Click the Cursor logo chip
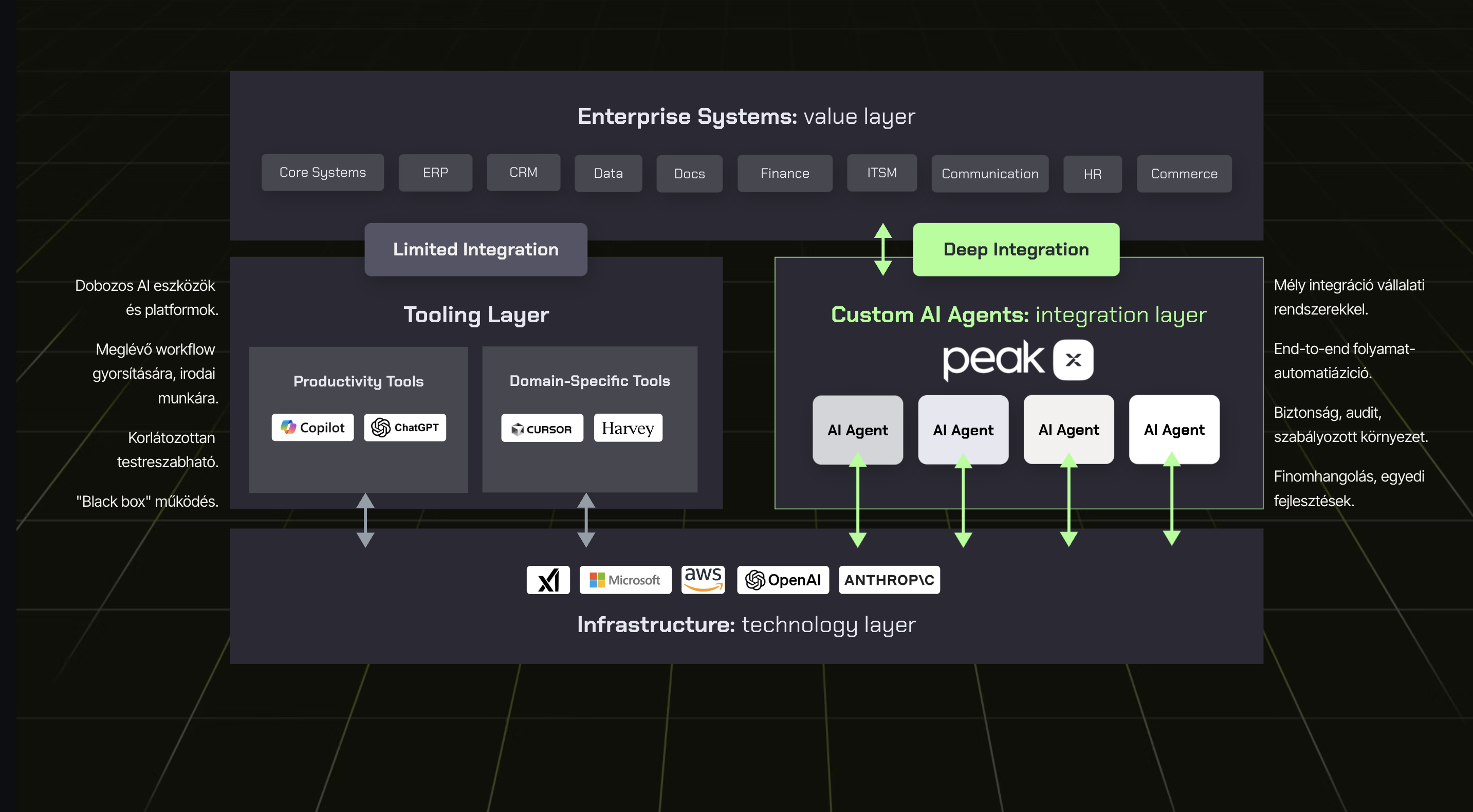 pyautogui.click(x=542, y=428)
